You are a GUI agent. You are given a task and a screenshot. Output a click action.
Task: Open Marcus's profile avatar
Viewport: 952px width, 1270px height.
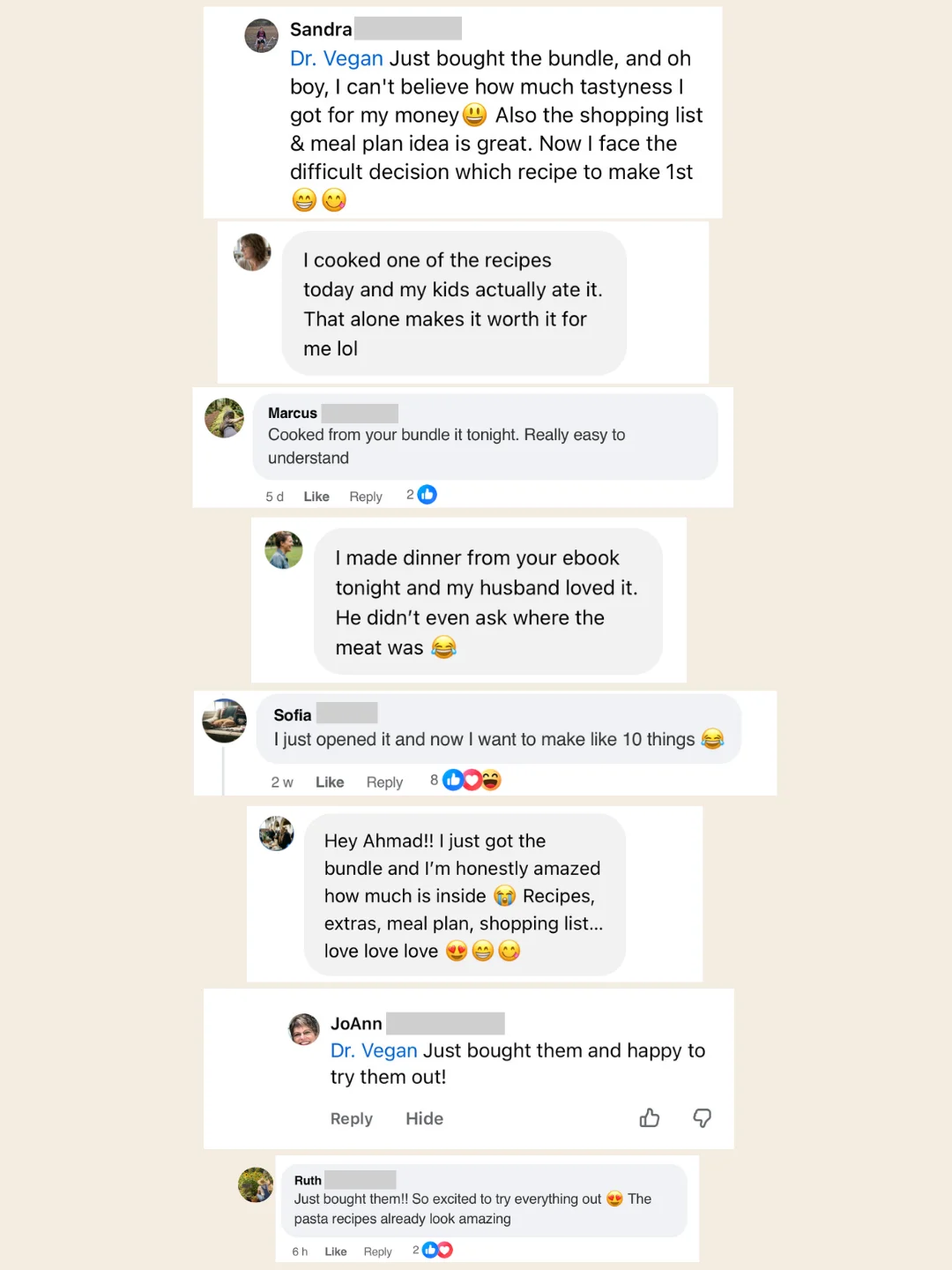[224, 418]
